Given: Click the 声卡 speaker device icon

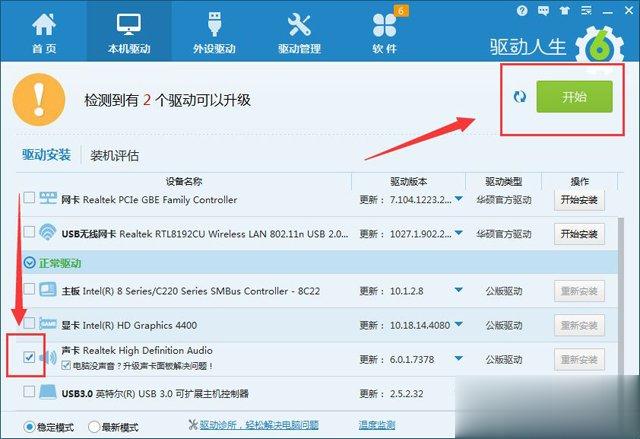Looking at the screenshot, I should pos(48,358).
